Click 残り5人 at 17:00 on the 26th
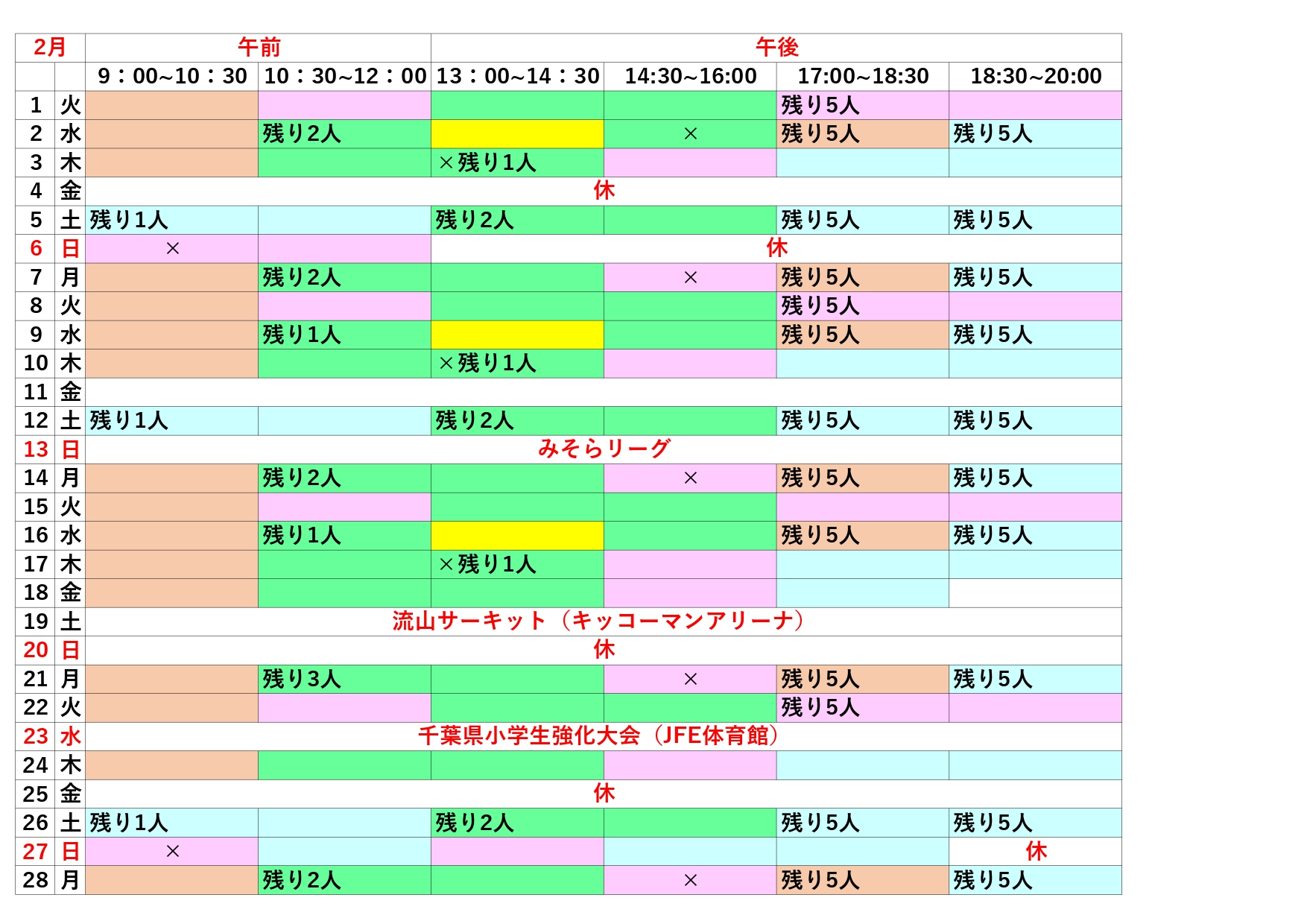This screenshot has height=924, width=1307. pyautogui.click(x=820, y=823)
